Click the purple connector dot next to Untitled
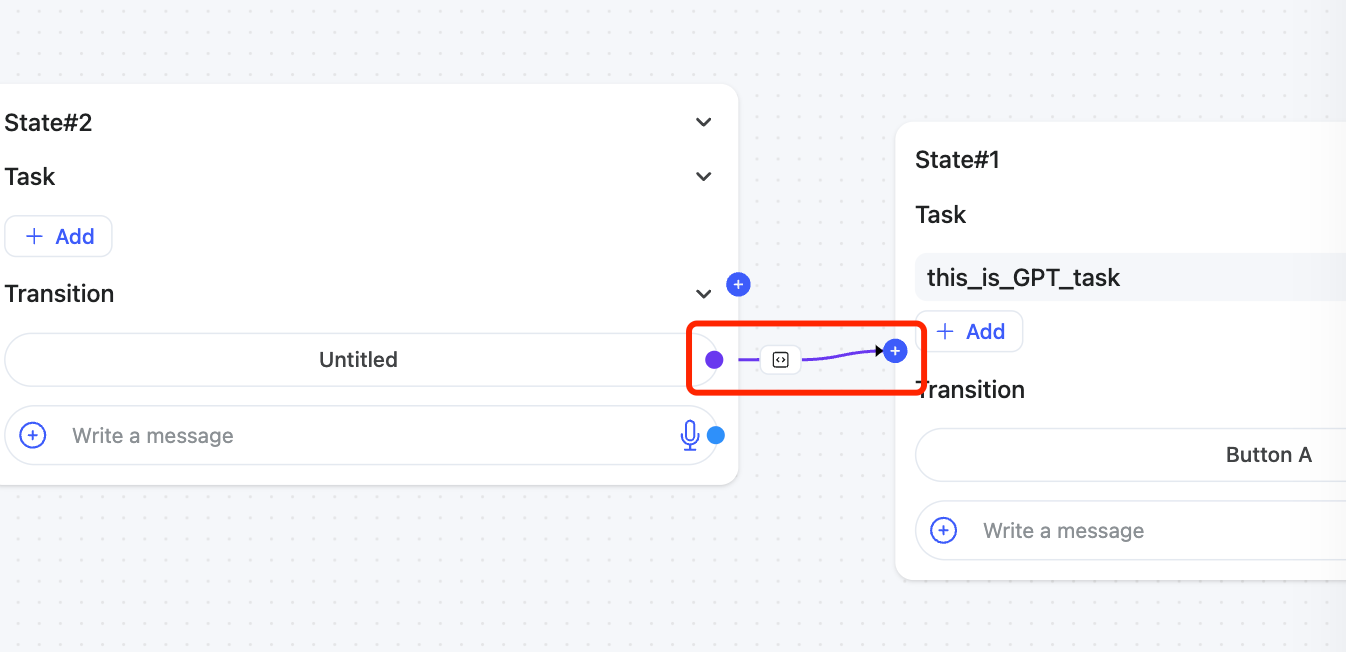This screenshot has height=652, width=1346. pos(714,360)
